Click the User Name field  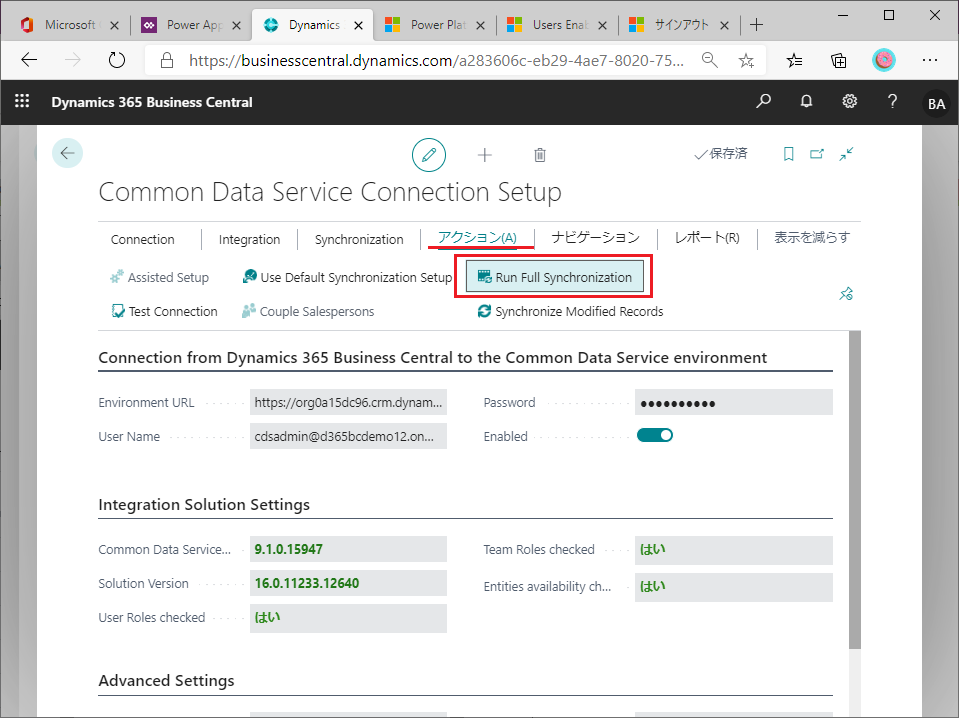(348, 436)
